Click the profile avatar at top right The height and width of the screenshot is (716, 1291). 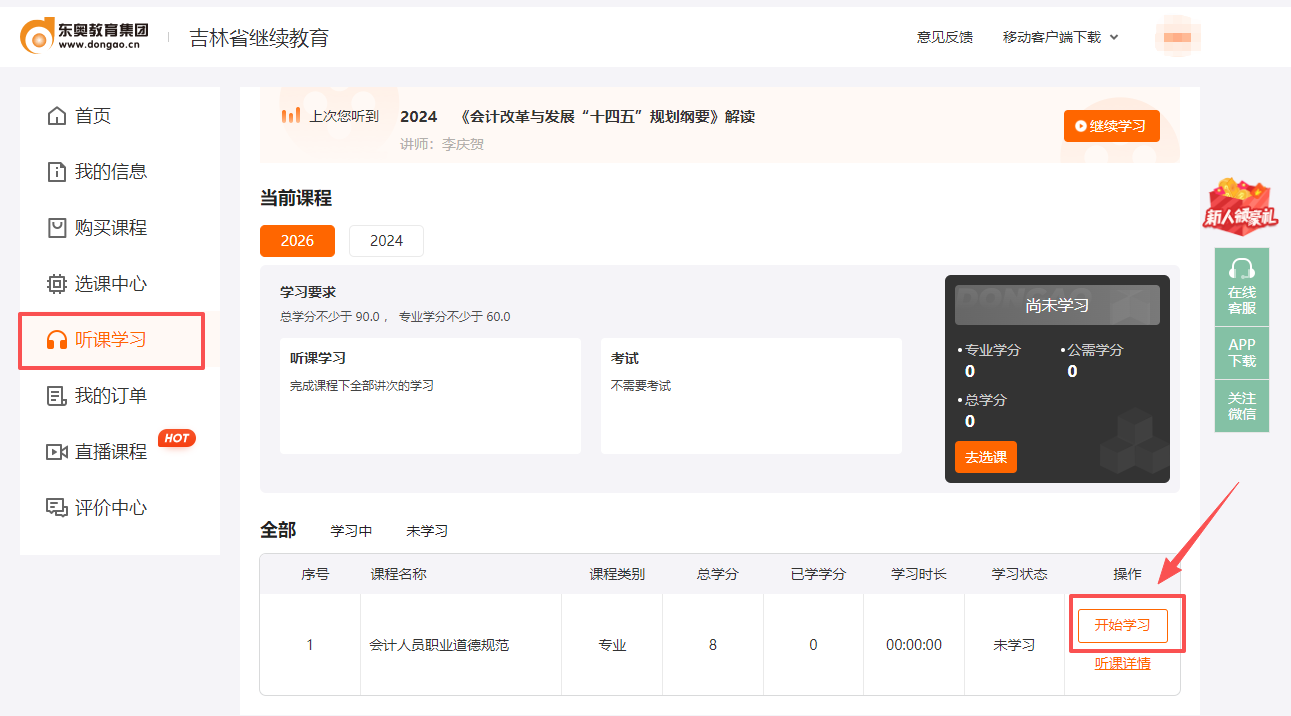pyautogui.click(x=1177, y=35)
